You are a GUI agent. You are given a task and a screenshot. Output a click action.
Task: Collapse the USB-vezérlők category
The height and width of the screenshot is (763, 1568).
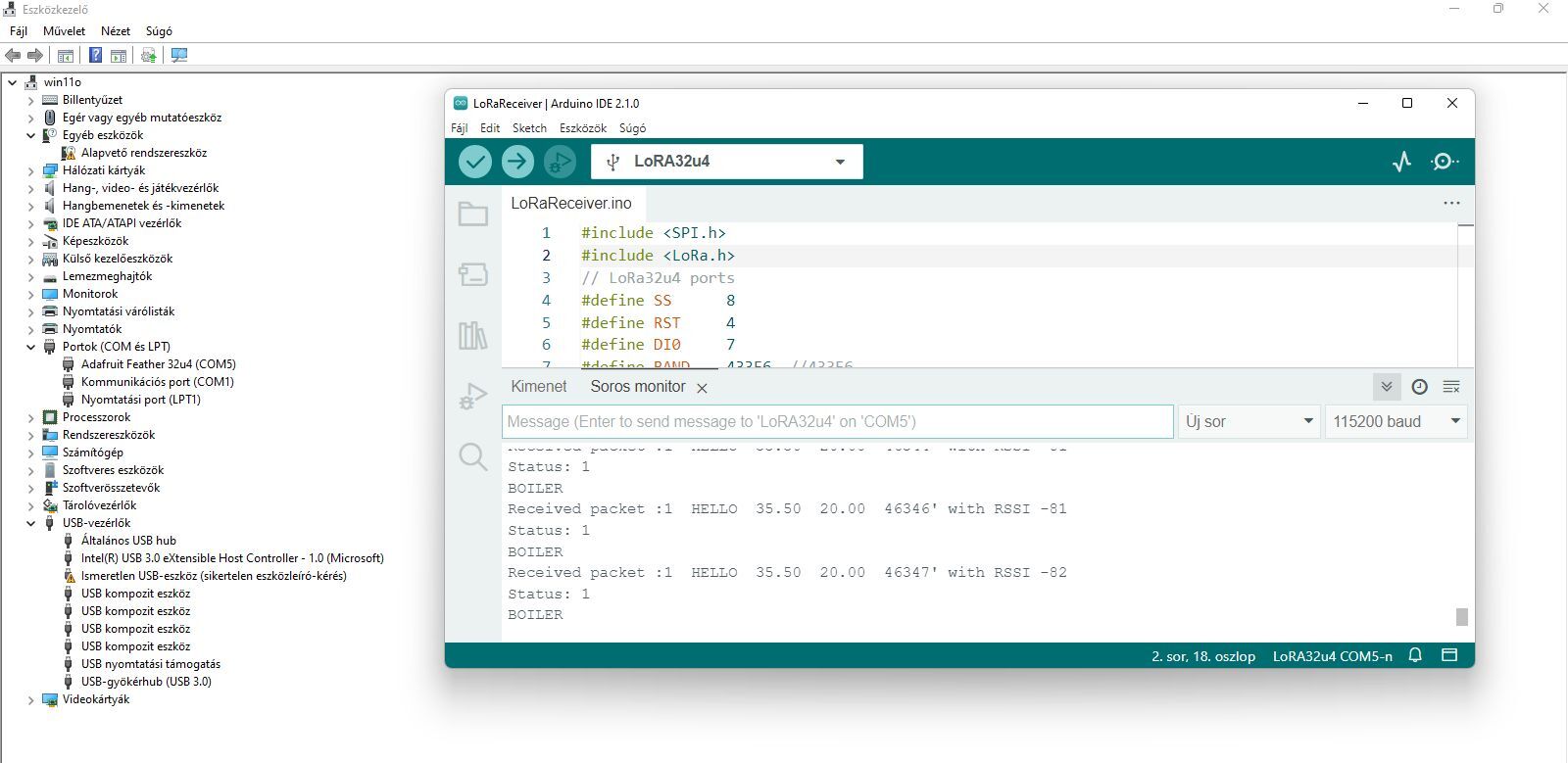(30, 523)
